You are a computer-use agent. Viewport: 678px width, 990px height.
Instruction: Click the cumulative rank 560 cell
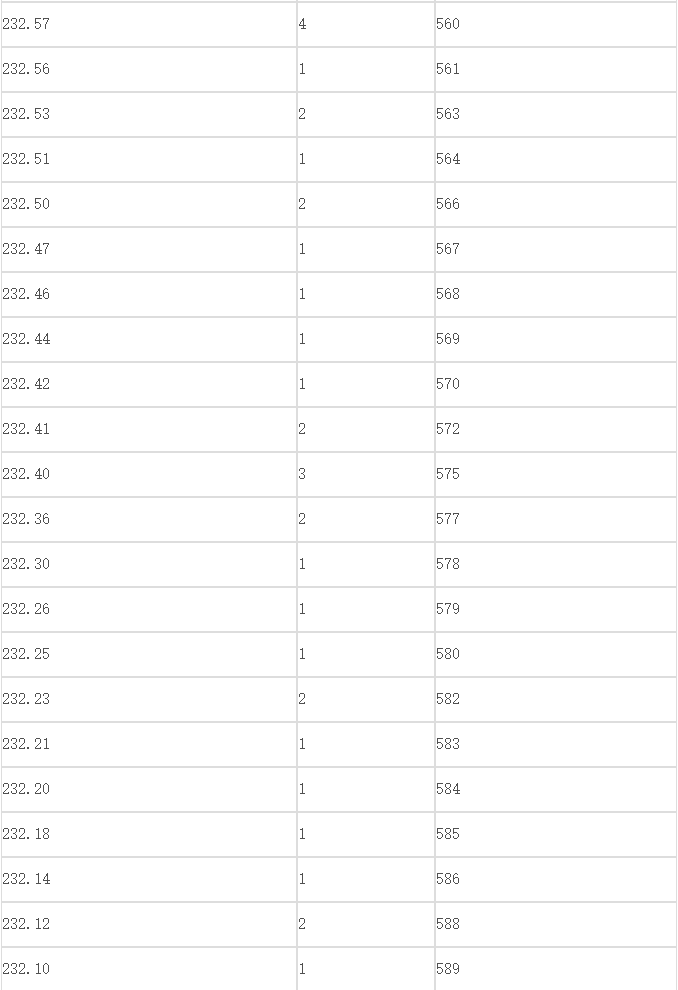pyautogui.click(x=556, y=24)
